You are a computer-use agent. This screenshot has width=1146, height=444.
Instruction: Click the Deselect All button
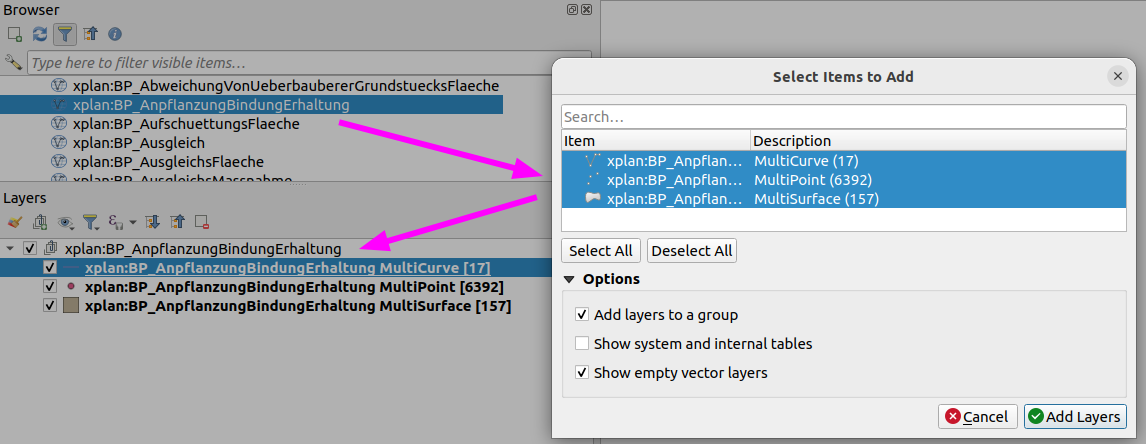[x=692, y=250]
